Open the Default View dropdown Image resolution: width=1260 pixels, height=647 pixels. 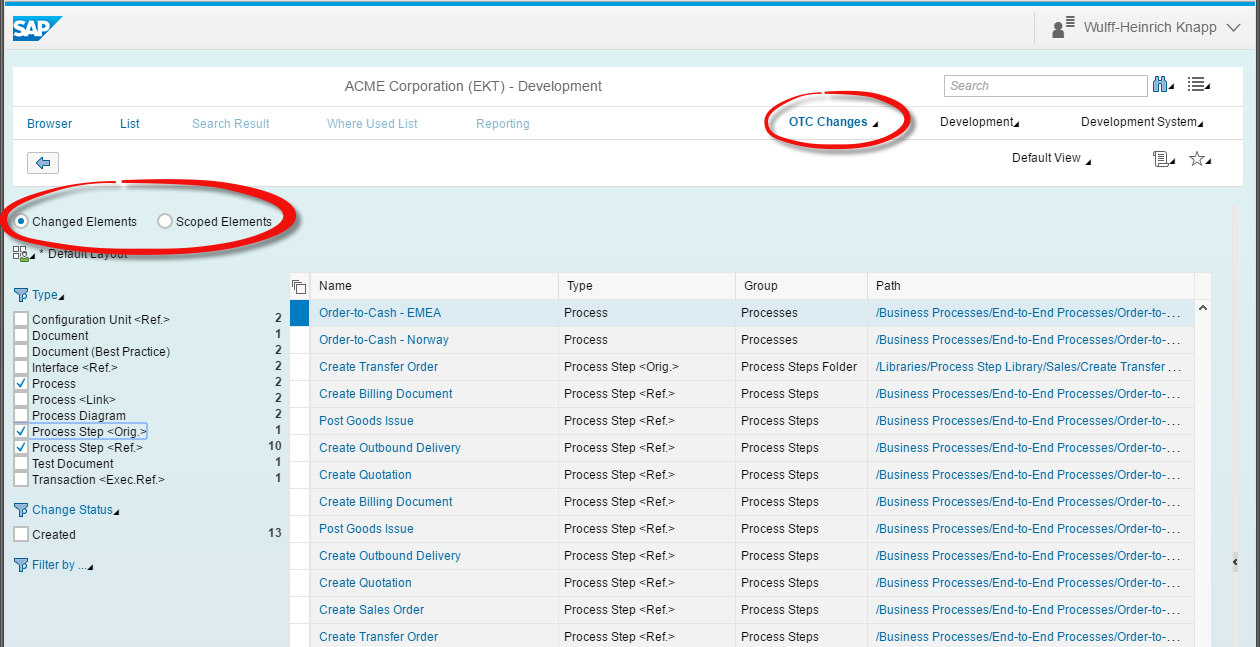click(x=1052, y=158)
